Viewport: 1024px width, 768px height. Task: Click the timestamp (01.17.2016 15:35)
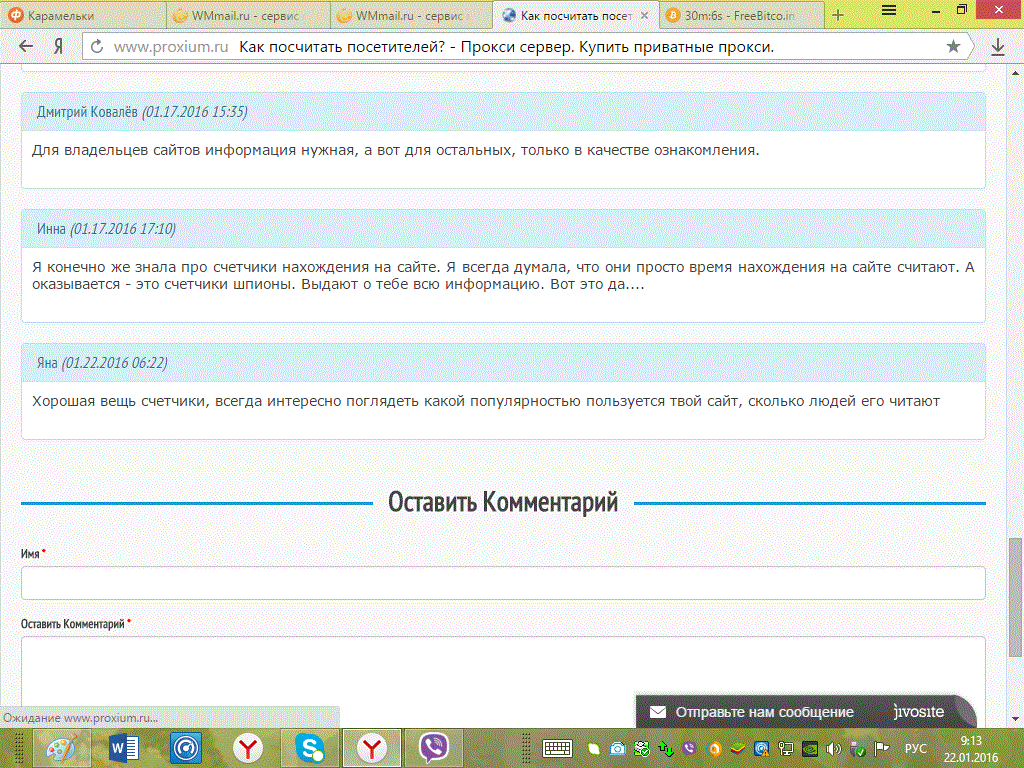[195, 112]
